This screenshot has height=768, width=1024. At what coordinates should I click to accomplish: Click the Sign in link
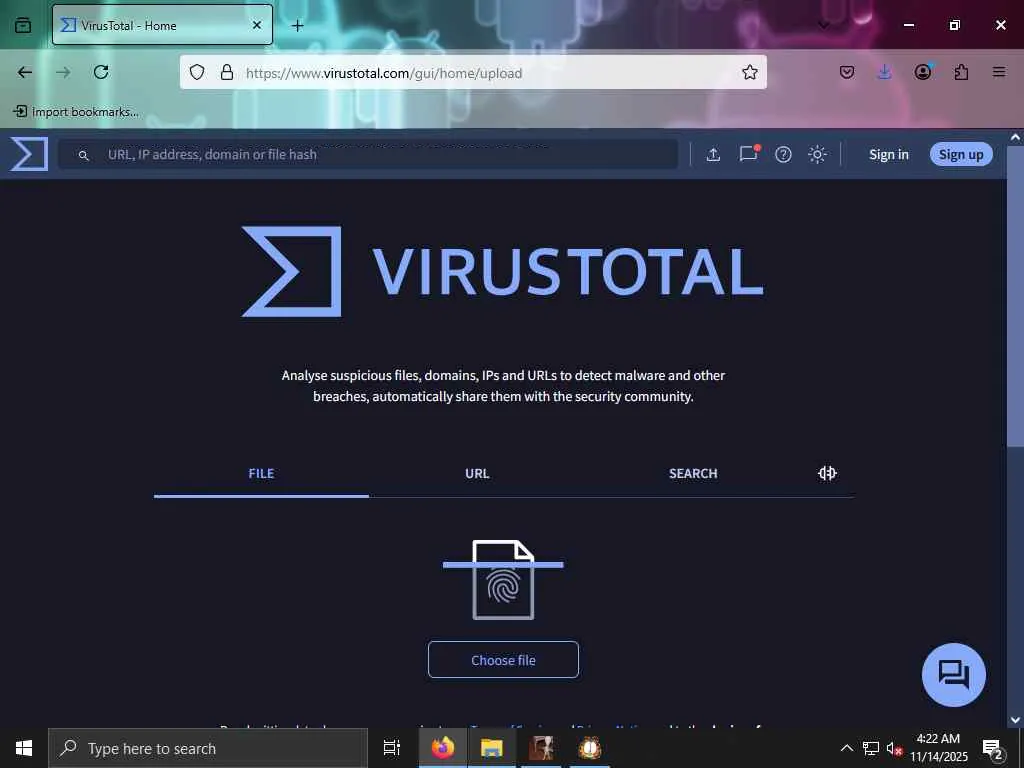tap(888, 154)
